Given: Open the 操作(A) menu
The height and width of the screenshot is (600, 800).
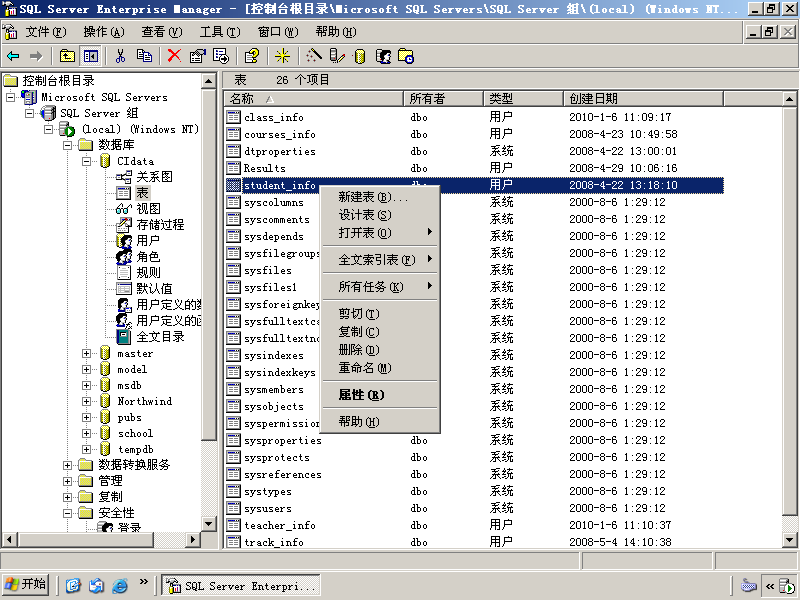Looking at the screenshot, I should point(104,32).
